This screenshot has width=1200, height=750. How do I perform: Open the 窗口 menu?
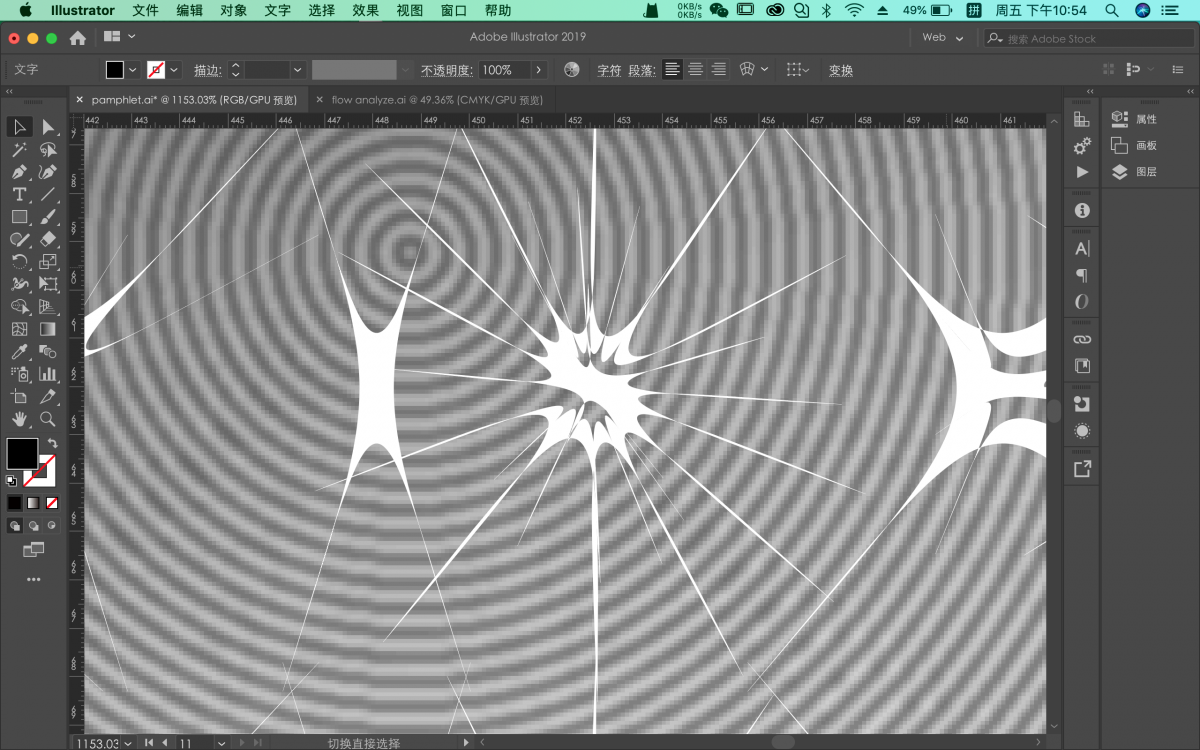(x=454, y=10)
